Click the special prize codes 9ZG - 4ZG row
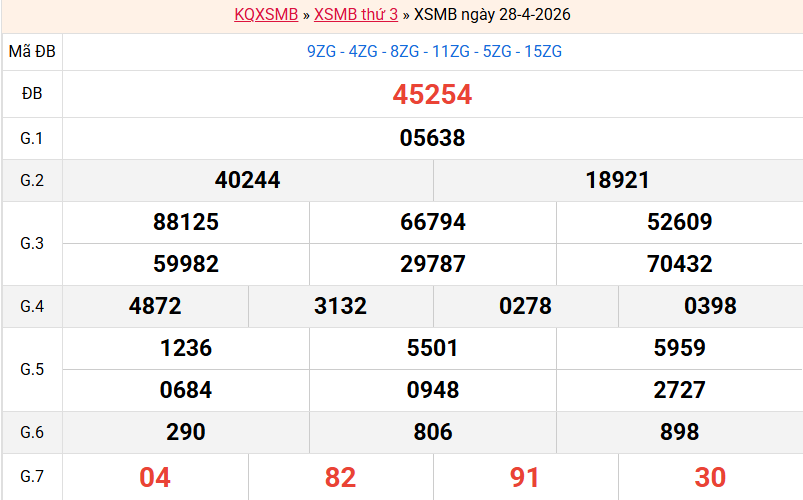803x500 pixels. (434, 51)
